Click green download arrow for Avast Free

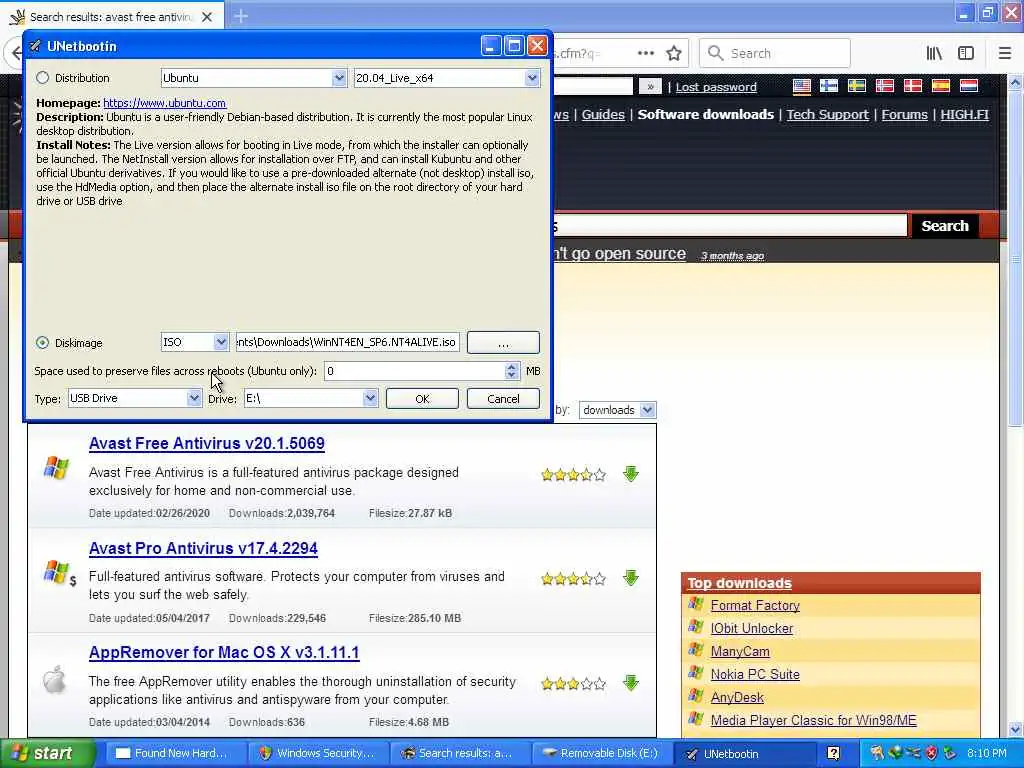click(x=630, y=474)
